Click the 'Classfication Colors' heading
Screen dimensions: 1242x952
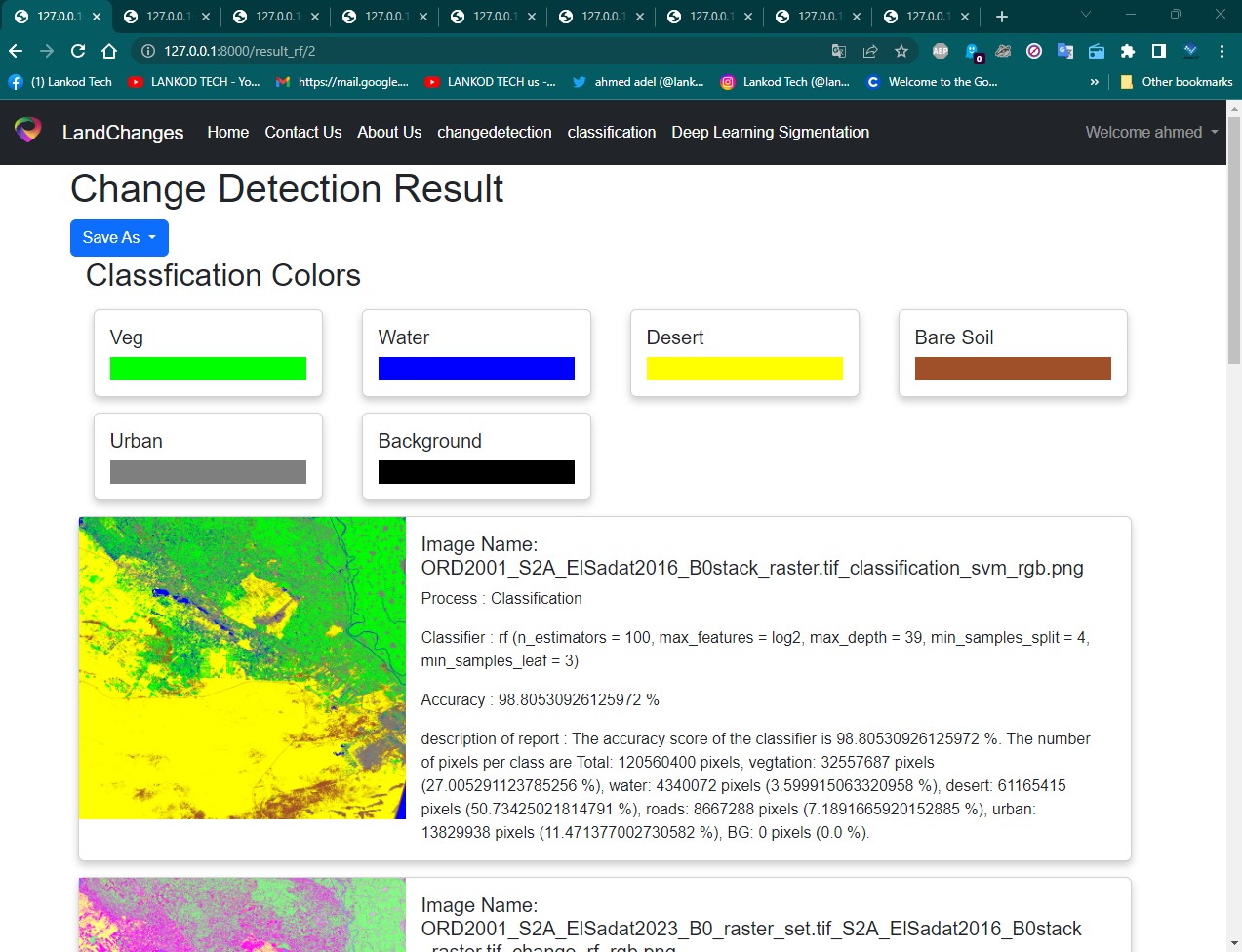point(223,276)
